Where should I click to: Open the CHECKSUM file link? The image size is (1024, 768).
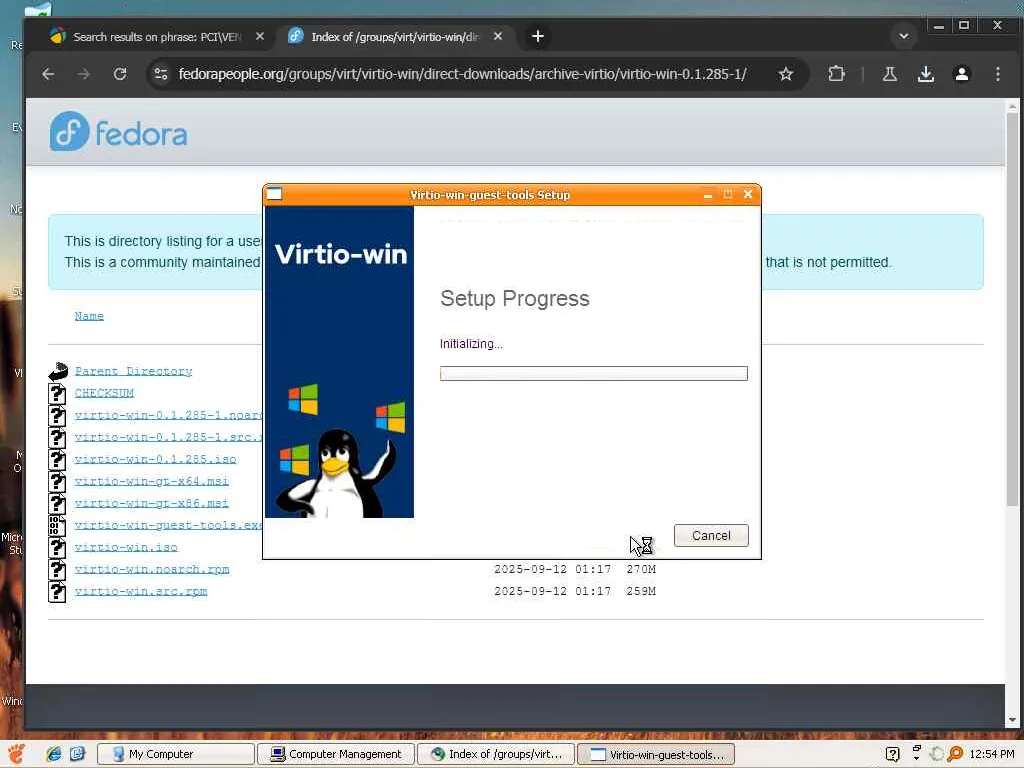coord(104,393)
